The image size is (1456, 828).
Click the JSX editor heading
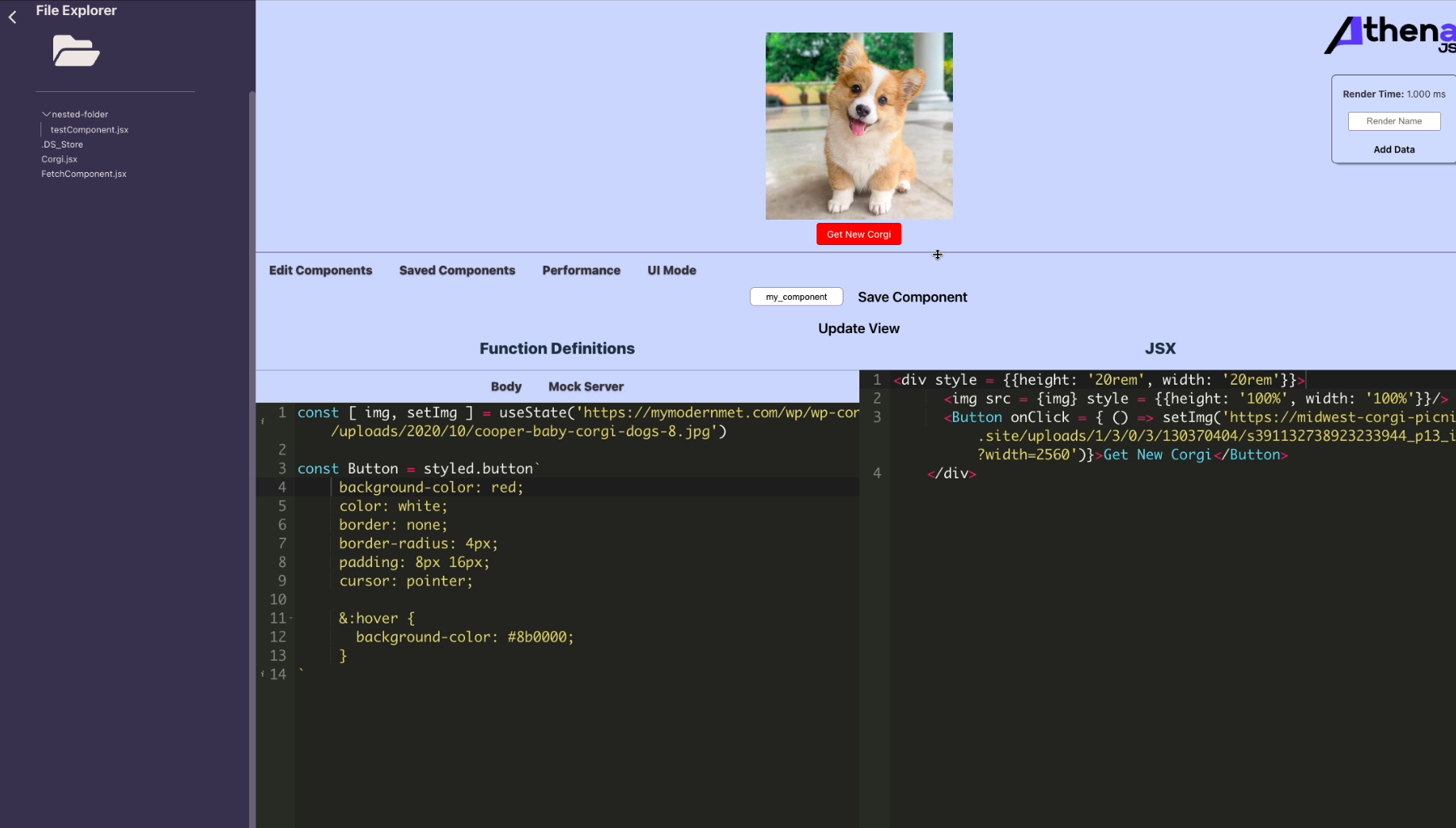[1160, 348]
